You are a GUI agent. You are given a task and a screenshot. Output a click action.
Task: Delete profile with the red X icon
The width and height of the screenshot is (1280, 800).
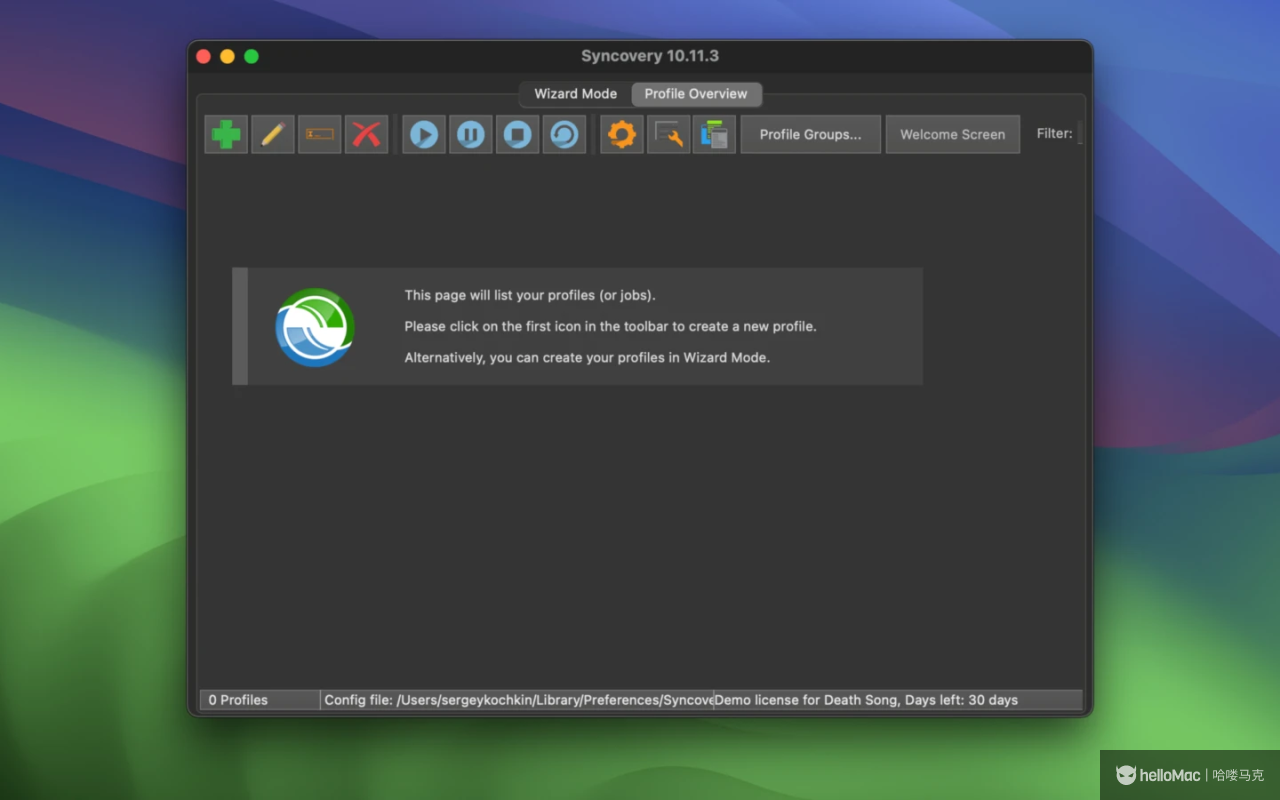click(367, 134)
